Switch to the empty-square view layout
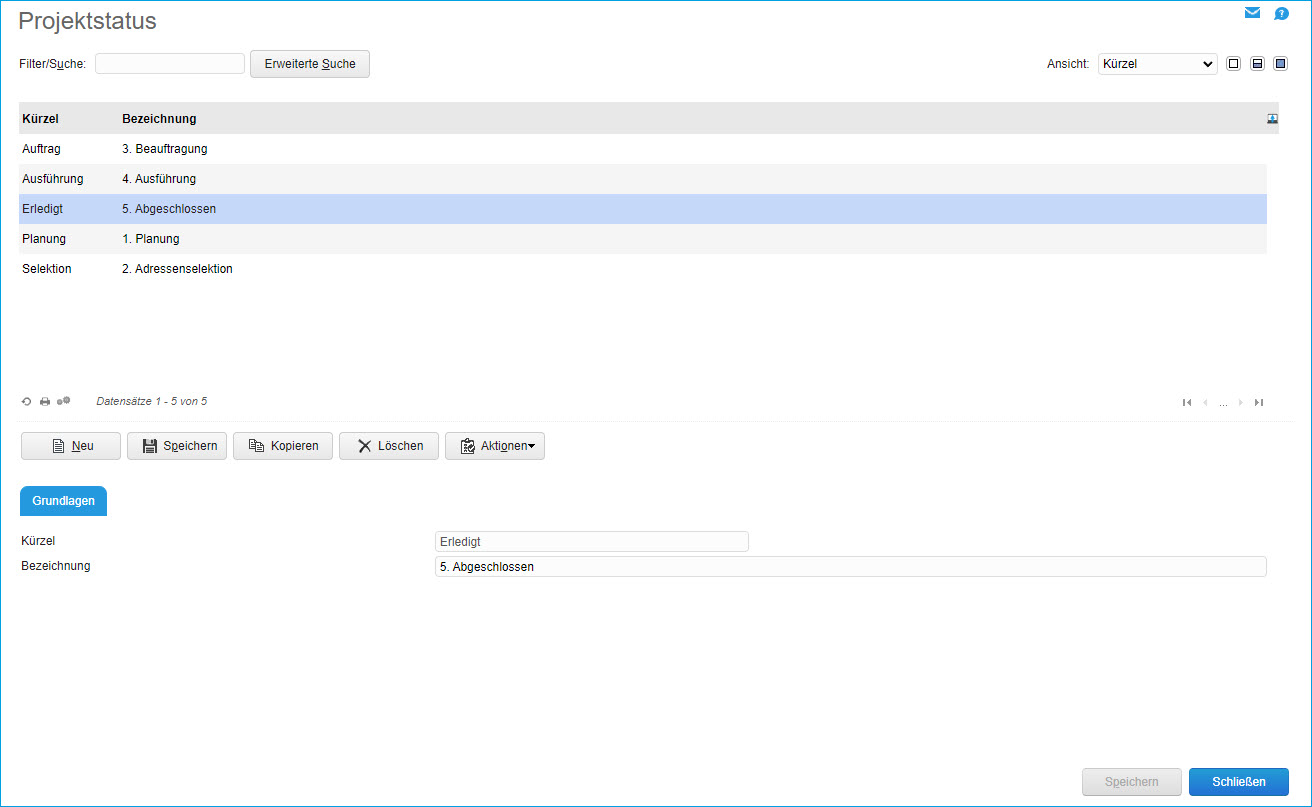 [x=1233, y=64]
